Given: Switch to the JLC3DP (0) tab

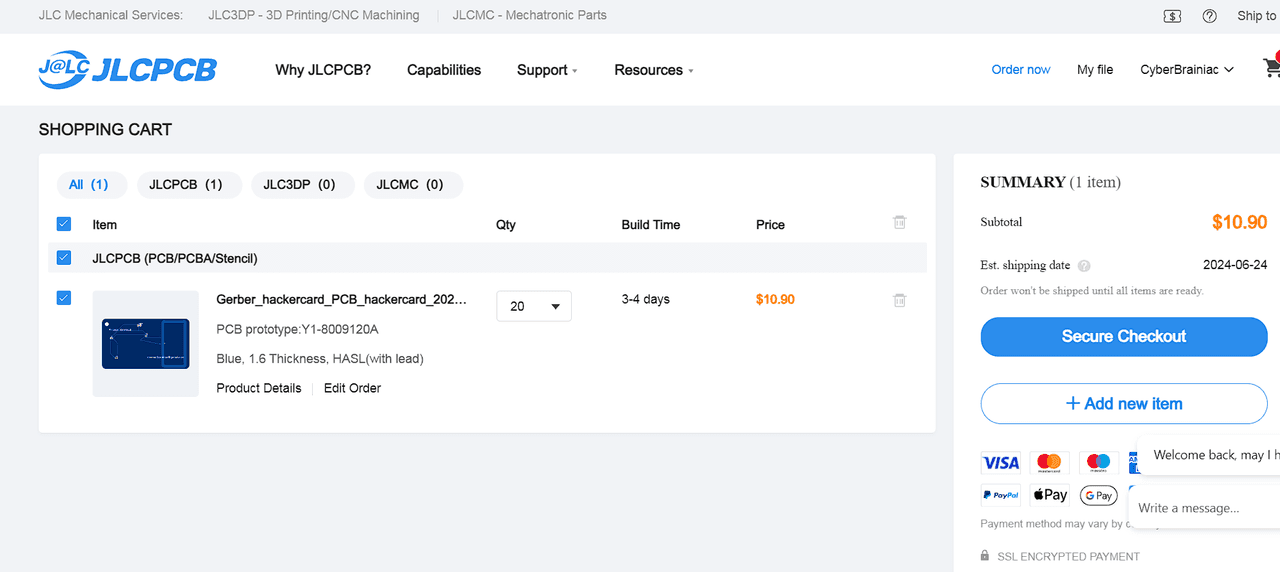Looking at the screenshot, I should [x=299, y=185].
